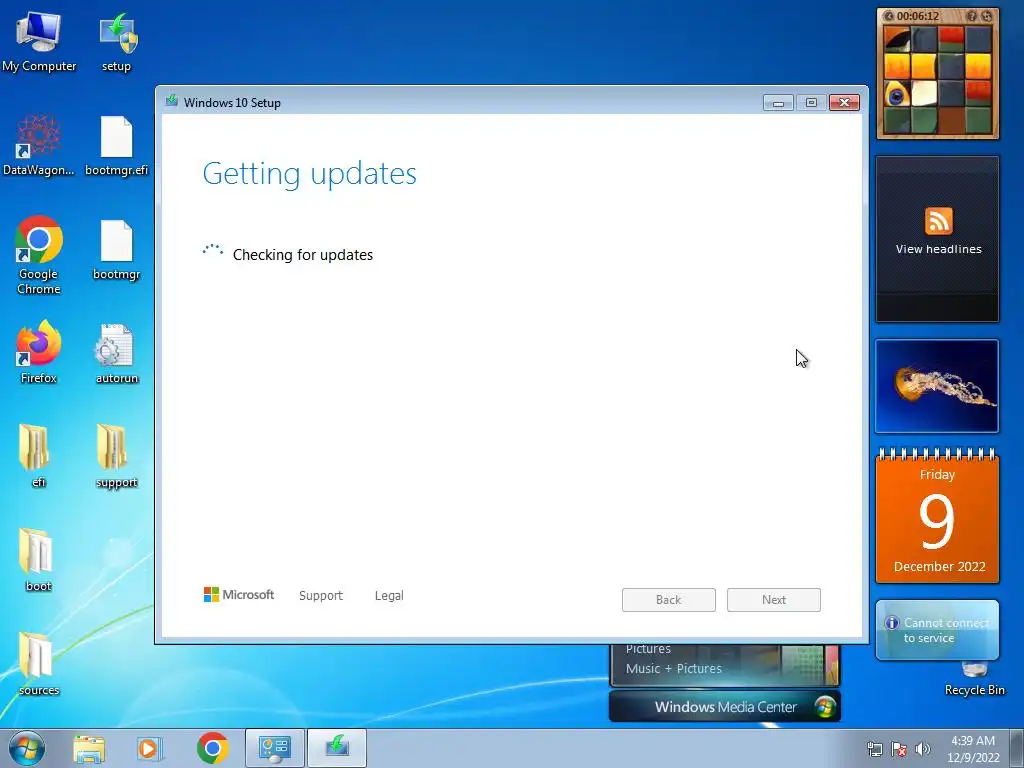Viewport: 1024px width, 768px height.
Task: Click the Windows 10 Setup title icon
Action: coord(172,101)
